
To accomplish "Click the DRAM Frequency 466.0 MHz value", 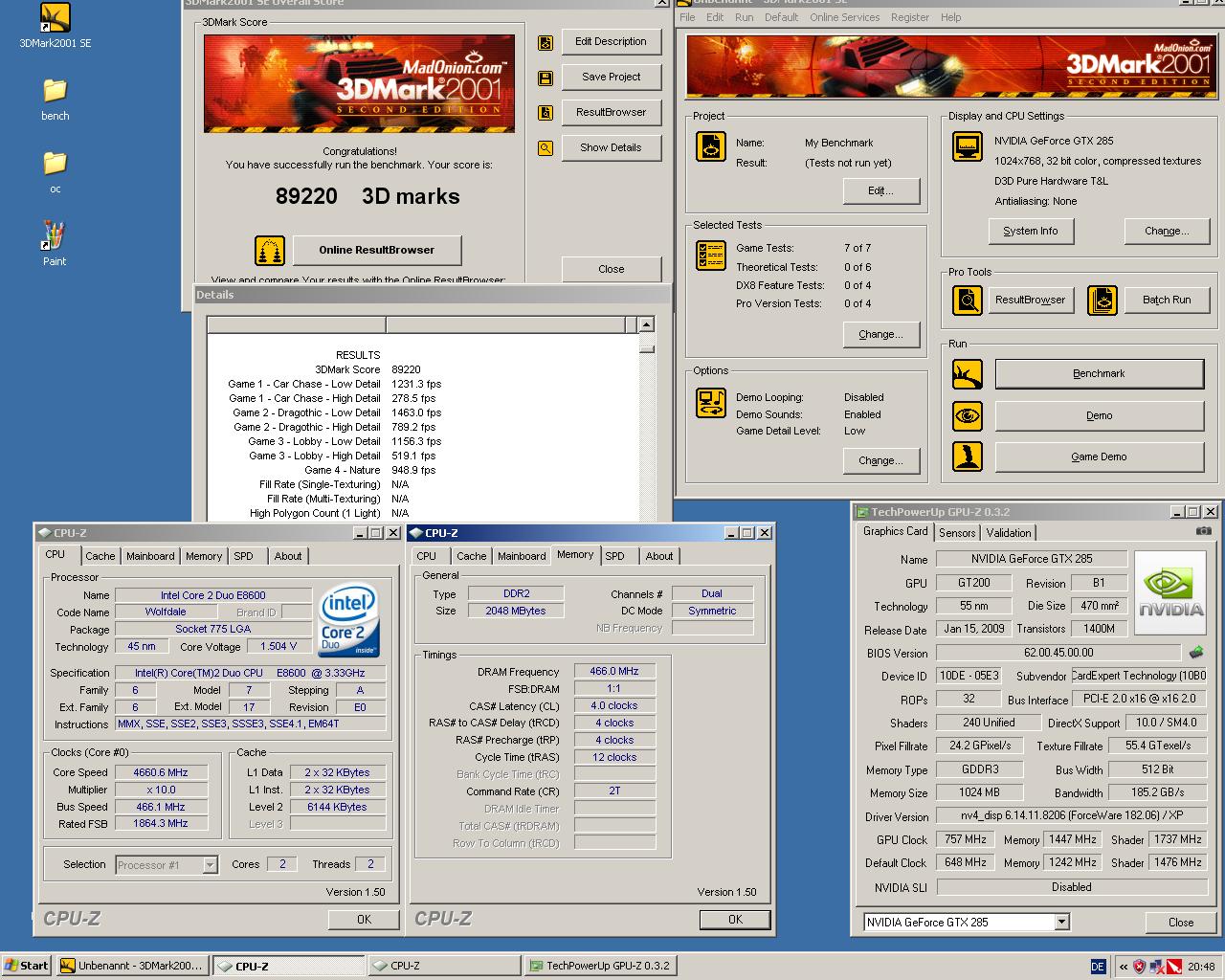I will pos(614,672).
